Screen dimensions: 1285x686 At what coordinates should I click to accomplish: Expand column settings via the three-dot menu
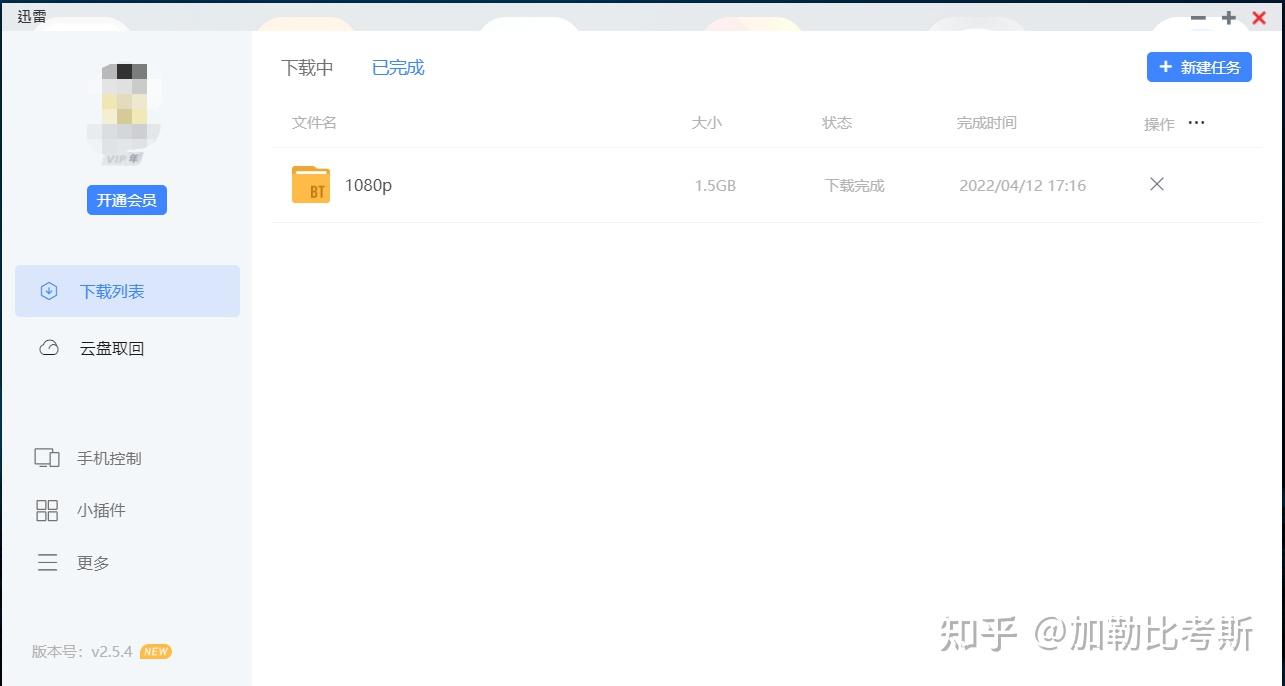(1196, 122)
